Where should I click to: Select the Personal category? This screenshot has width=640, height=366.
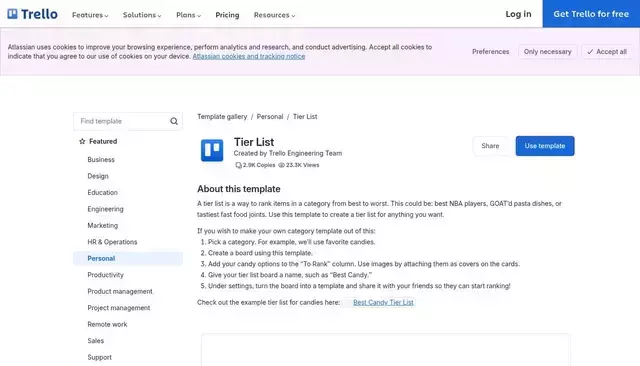(x=128, y=258)
